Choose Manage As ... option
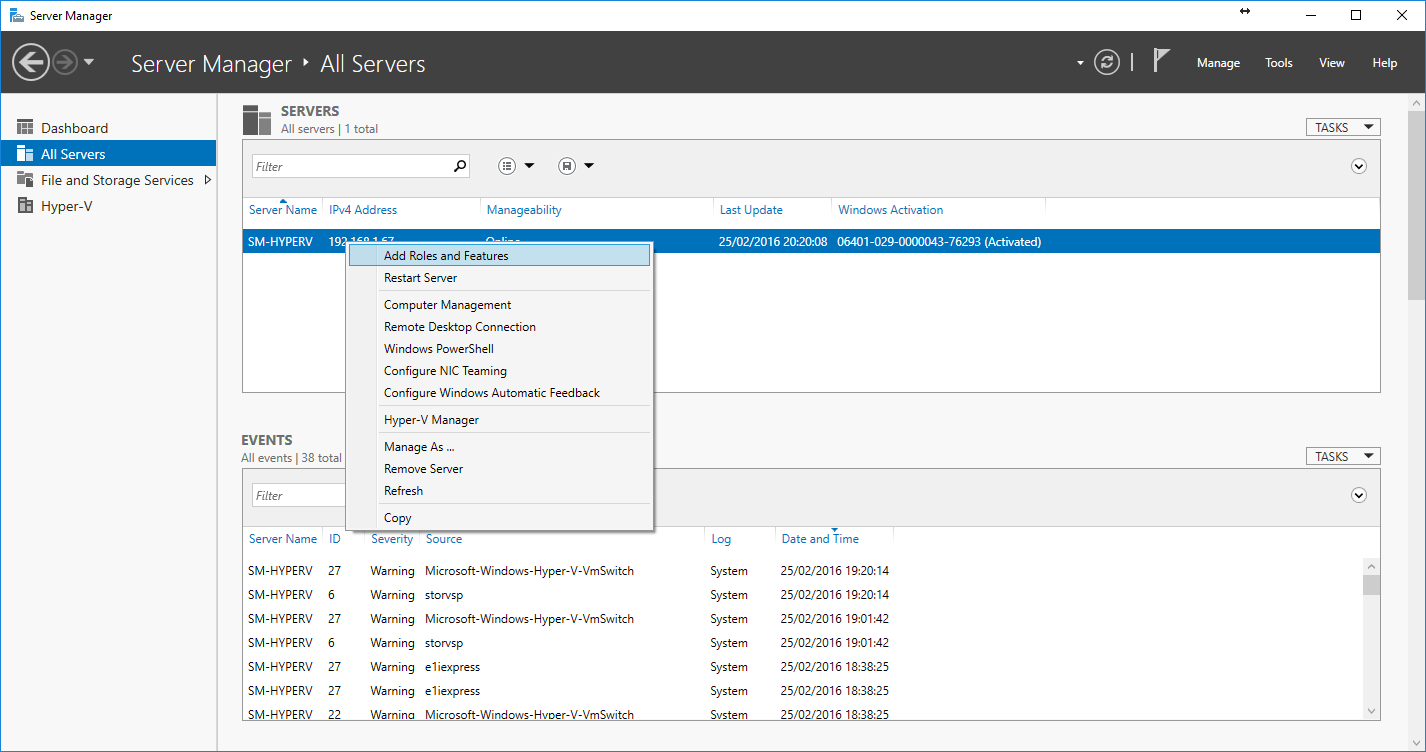Image resolution: width=1426 pixels, height=752 pixels. click(x=499, y=447)
